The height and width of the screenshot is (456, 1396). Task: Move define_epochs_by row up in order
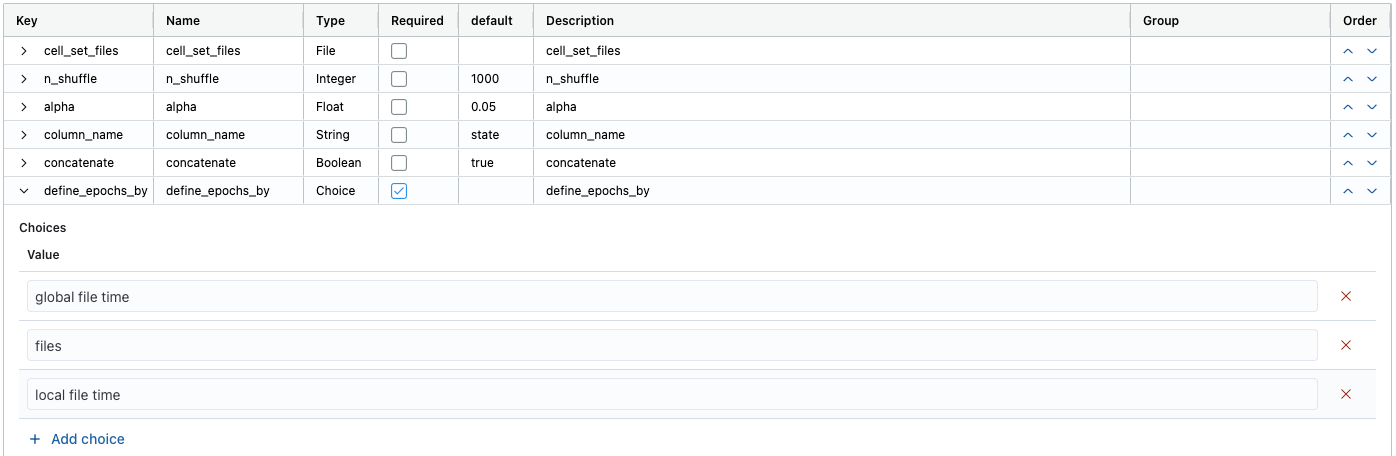1347,191
